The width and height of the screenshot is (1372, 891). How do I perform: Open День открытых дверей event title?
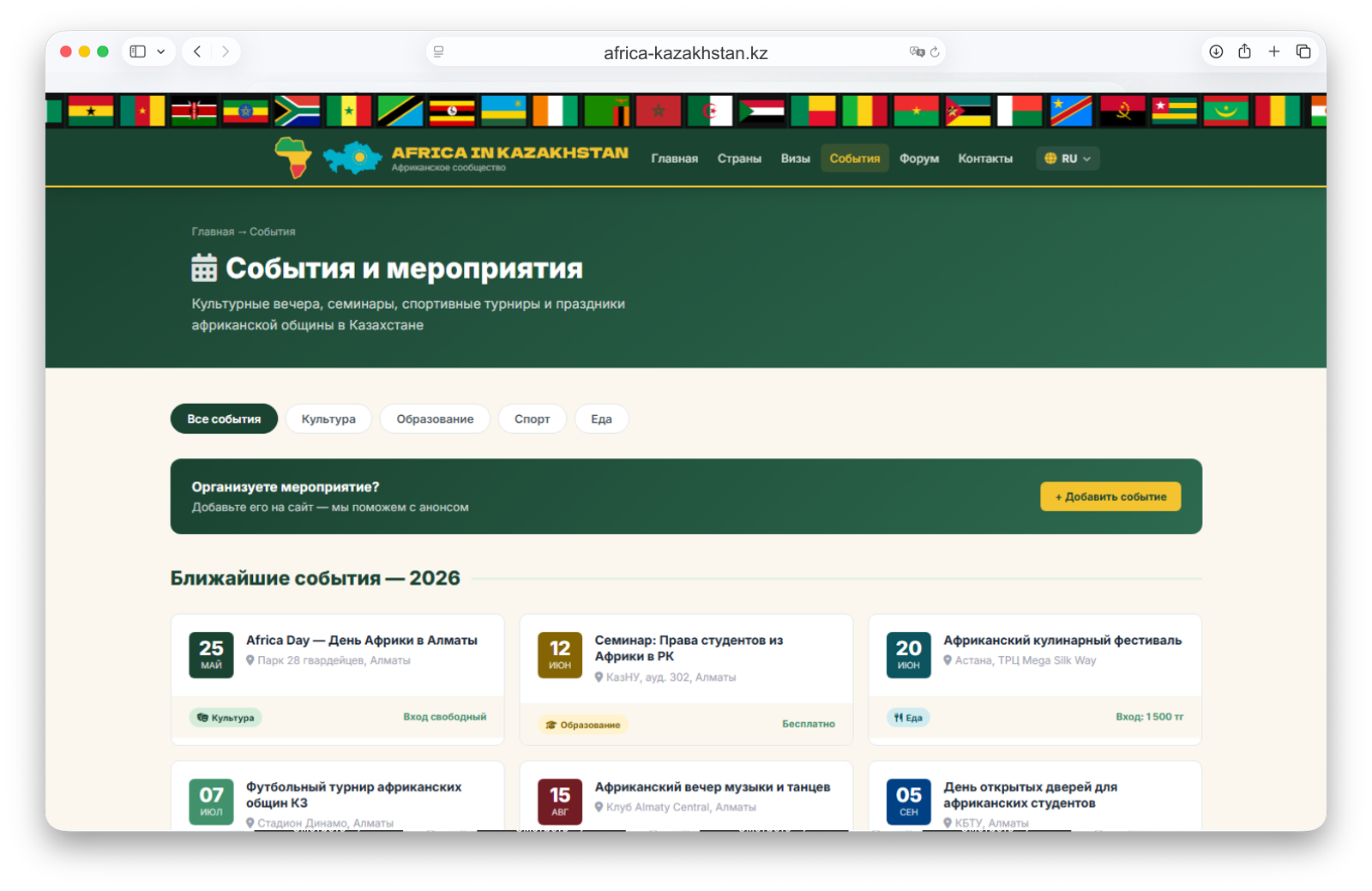click(1030, 795)
